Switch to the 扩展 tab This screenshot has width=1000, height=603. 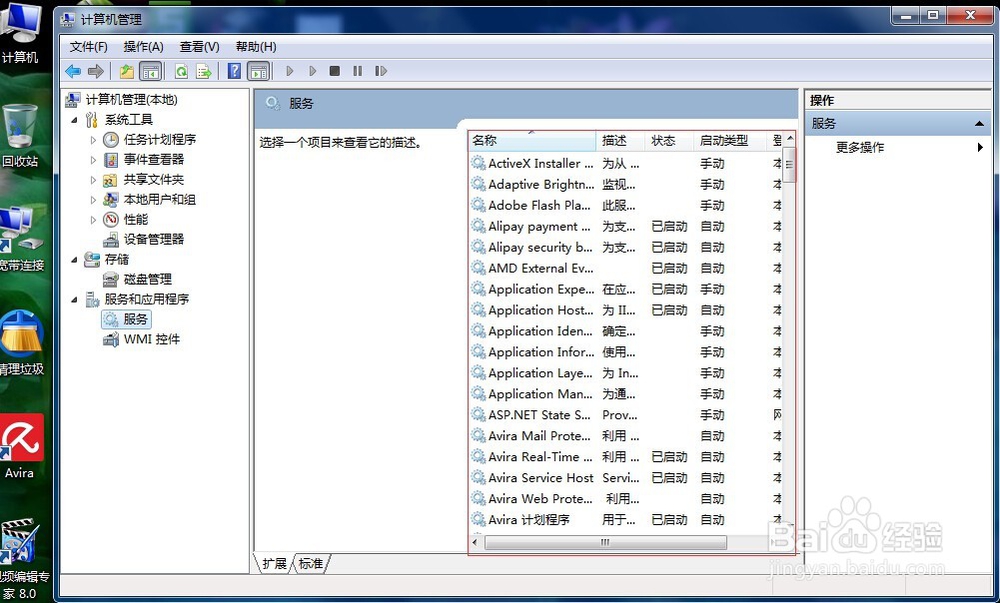click(x=274, y=563)
